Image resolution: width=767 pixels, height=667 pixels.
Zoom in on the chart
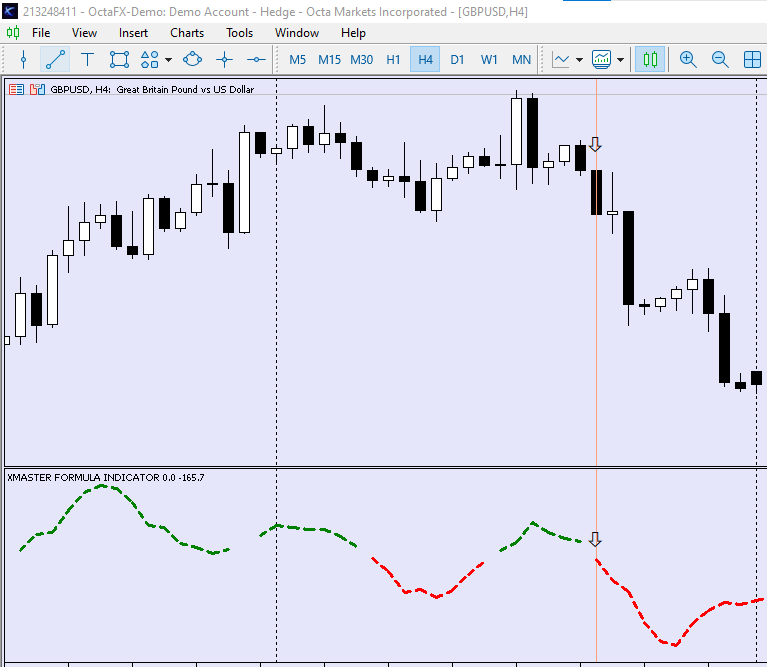[688, 60]
